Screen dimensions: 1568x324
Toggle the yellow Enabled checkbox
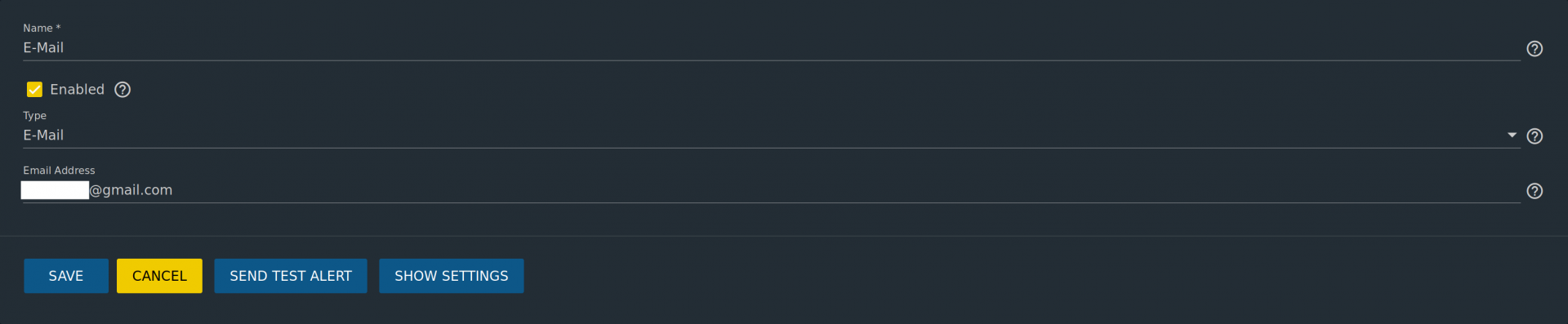point(34,90)
